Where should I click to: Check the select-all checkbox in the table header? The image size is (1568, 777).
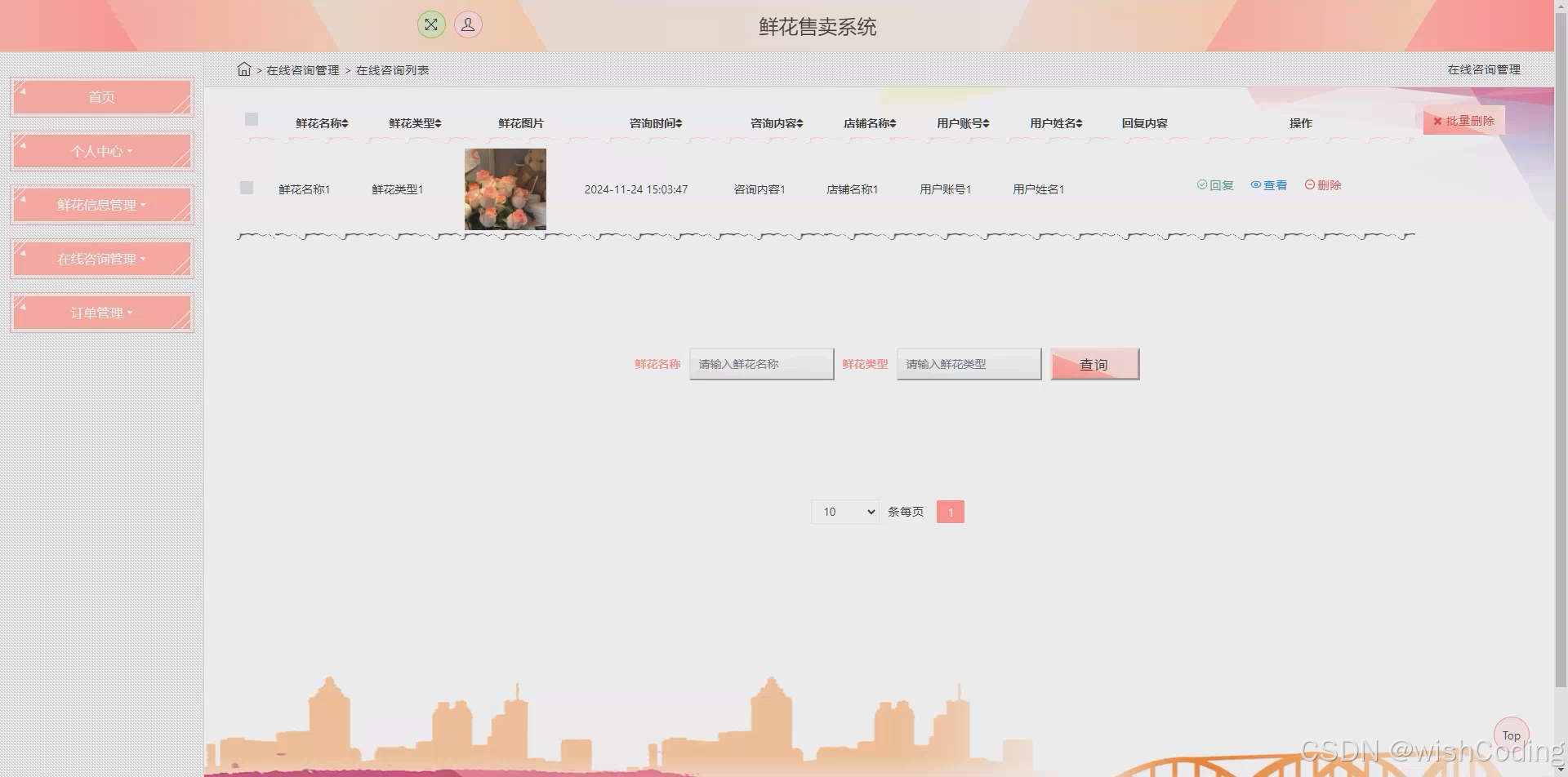(x=251, y=119)
